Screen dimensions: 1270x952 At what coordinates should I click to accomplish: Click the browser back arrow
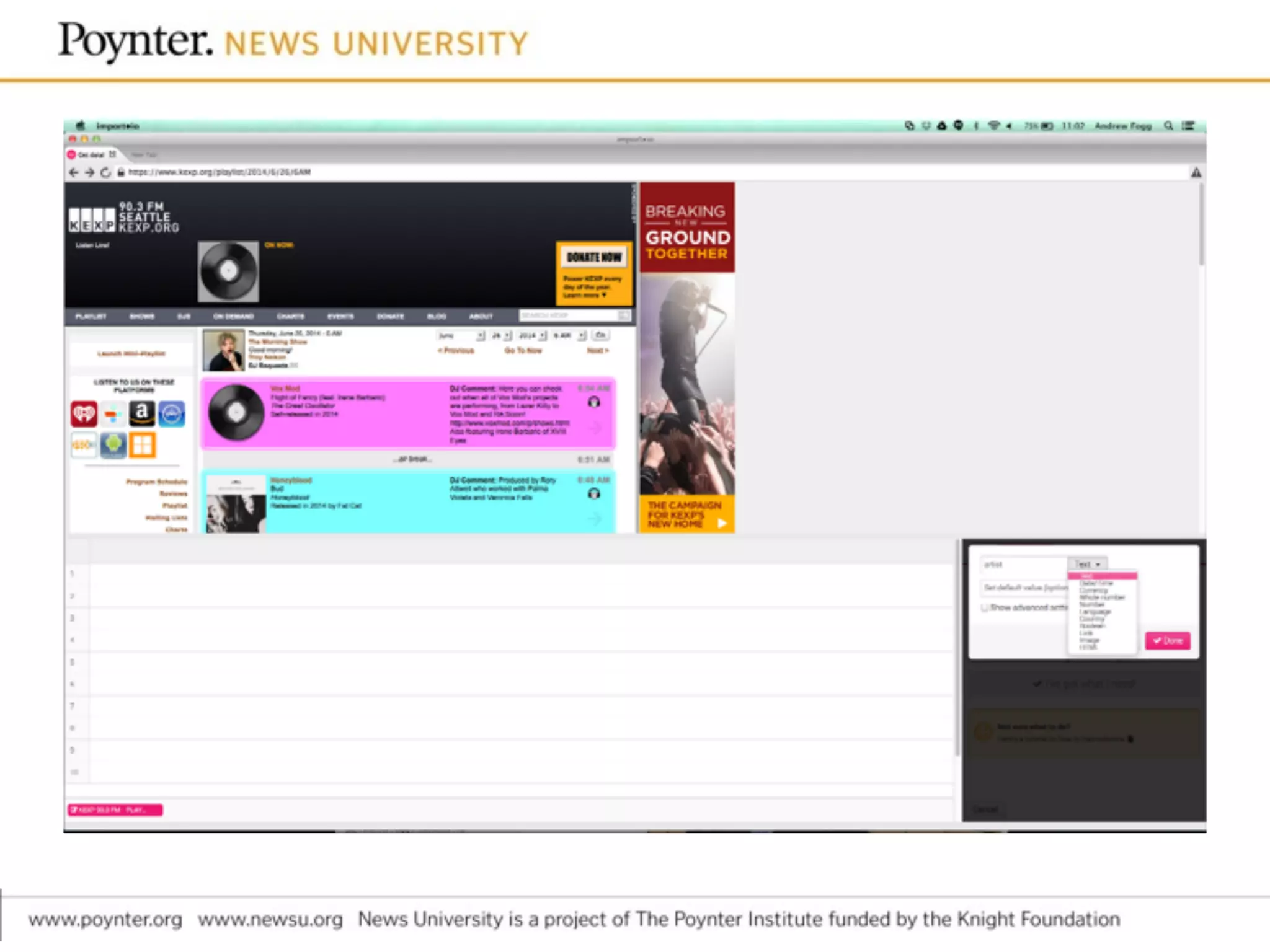tap(74, 172)
